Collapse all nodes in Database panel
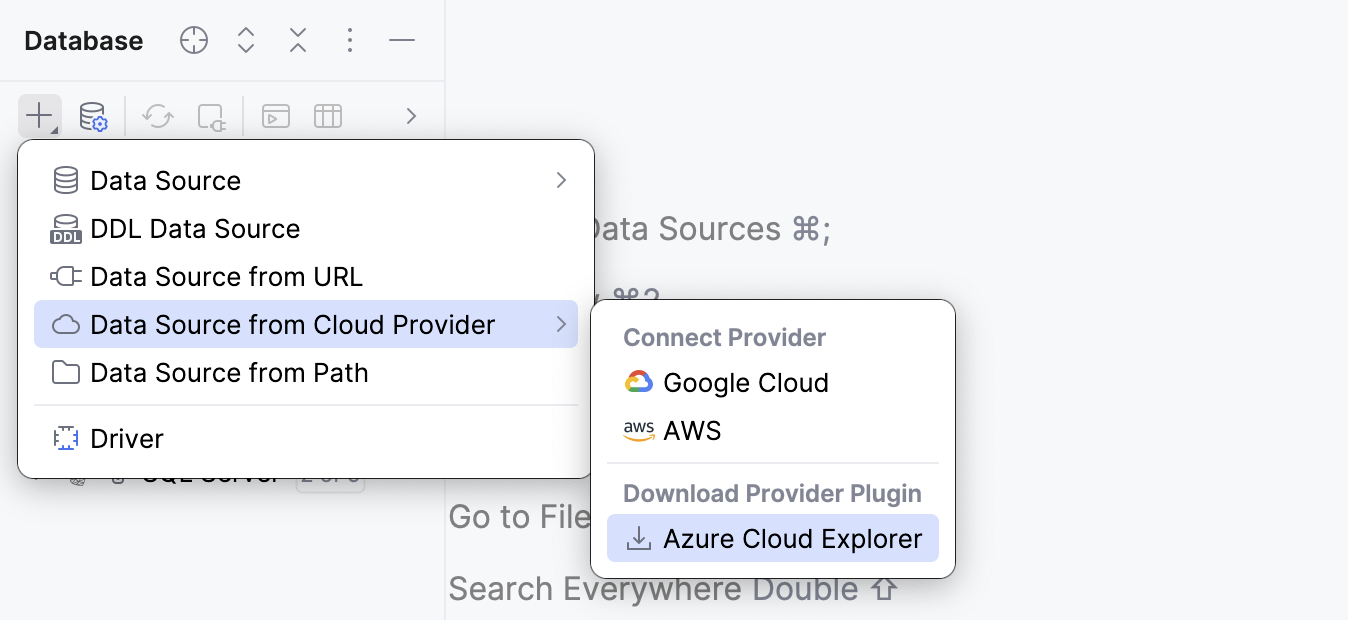Viewport: 1348px width, 620px height. click(x=297, y=40)
